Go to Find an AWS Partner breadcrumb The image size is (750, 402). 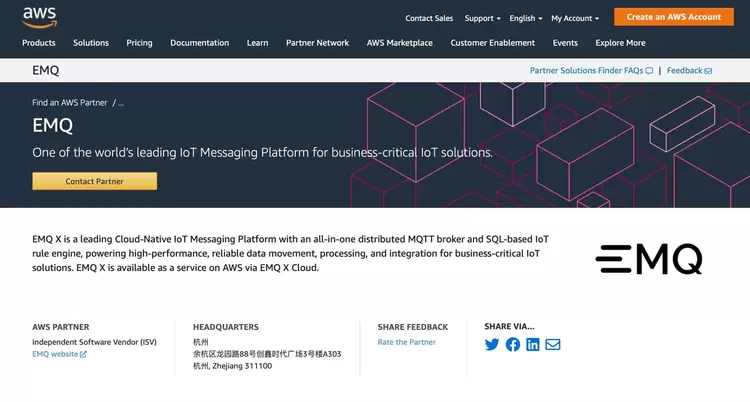click(69, 102)
